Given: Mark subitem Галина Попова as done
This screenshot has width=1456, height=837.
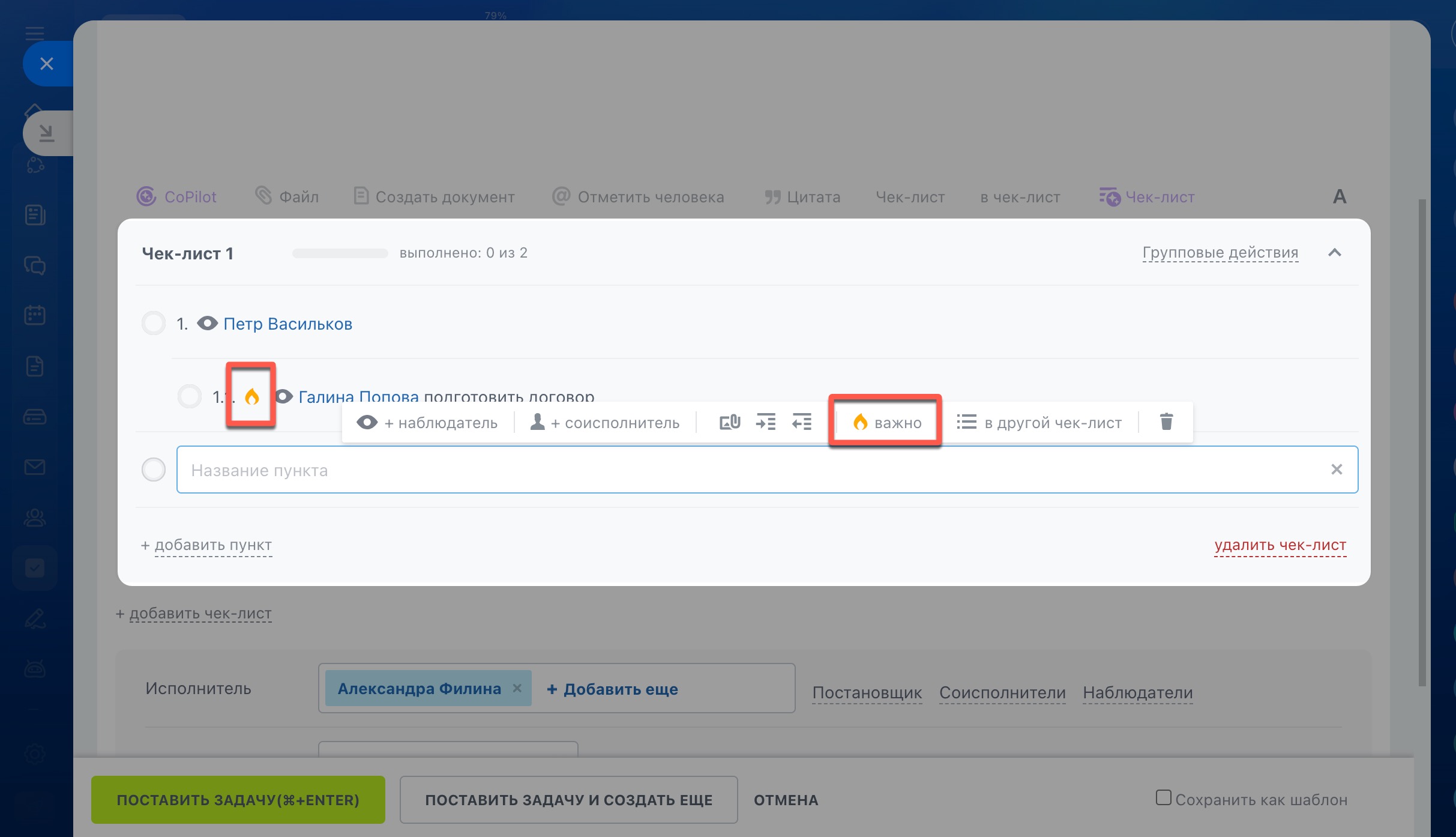Looking at the screenshot, I should pyautogui.click(x=190, y=396).
